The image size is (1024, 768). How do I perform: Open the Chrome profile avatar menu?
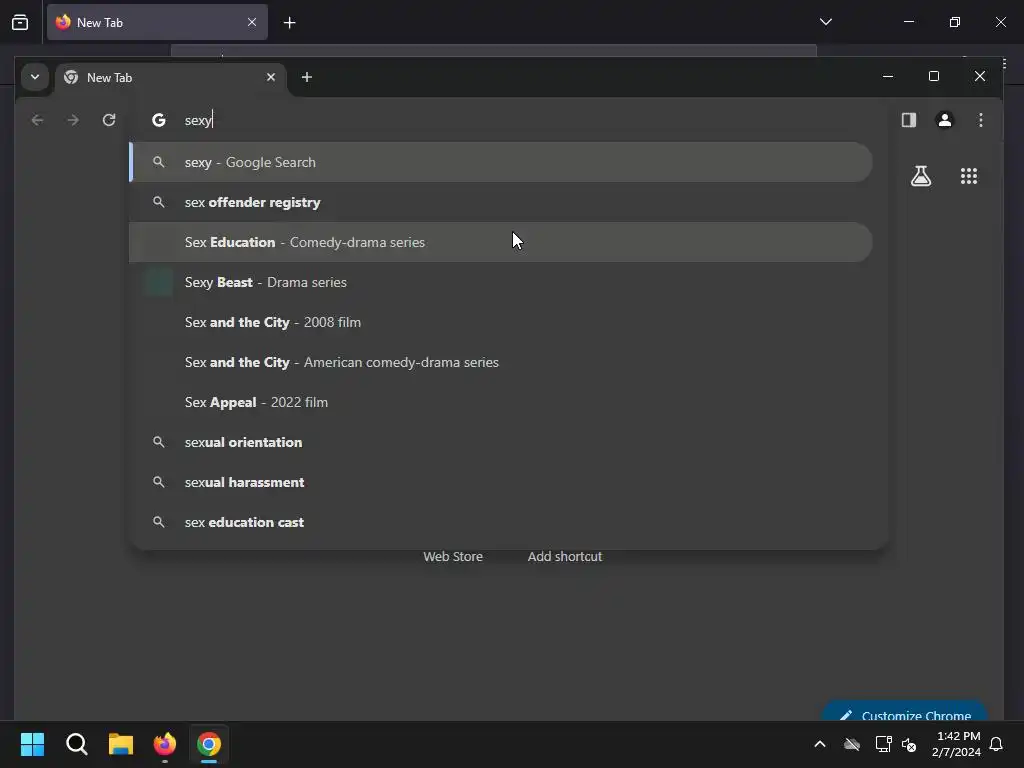click(x=944, y=120)
